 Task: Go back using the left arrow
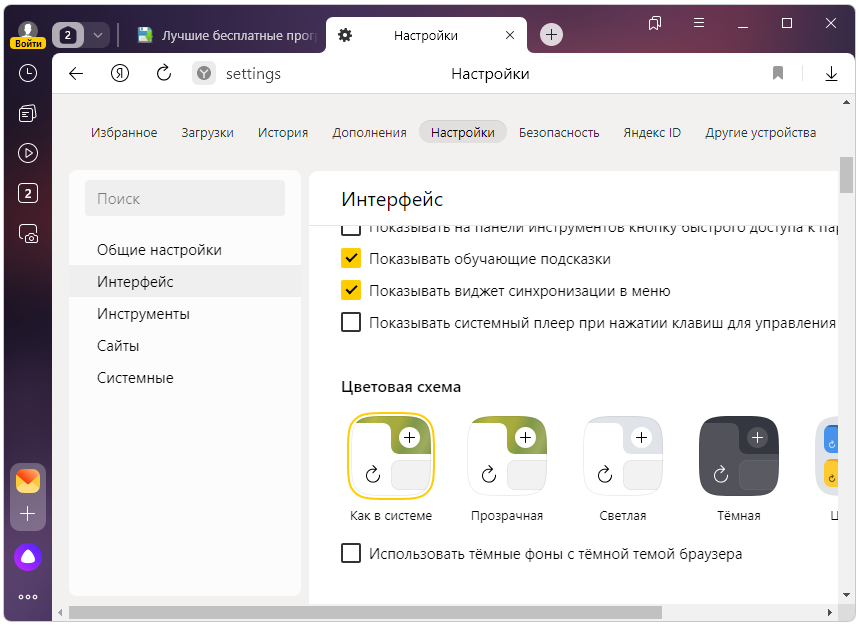coord(75,73)
